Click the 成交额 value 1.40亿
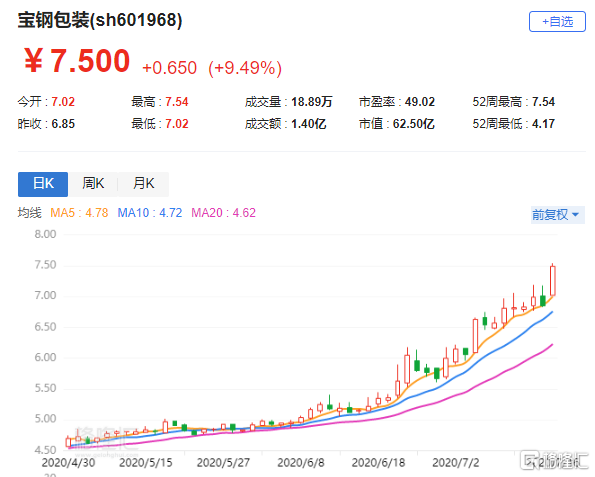 (x=309, y=124)
